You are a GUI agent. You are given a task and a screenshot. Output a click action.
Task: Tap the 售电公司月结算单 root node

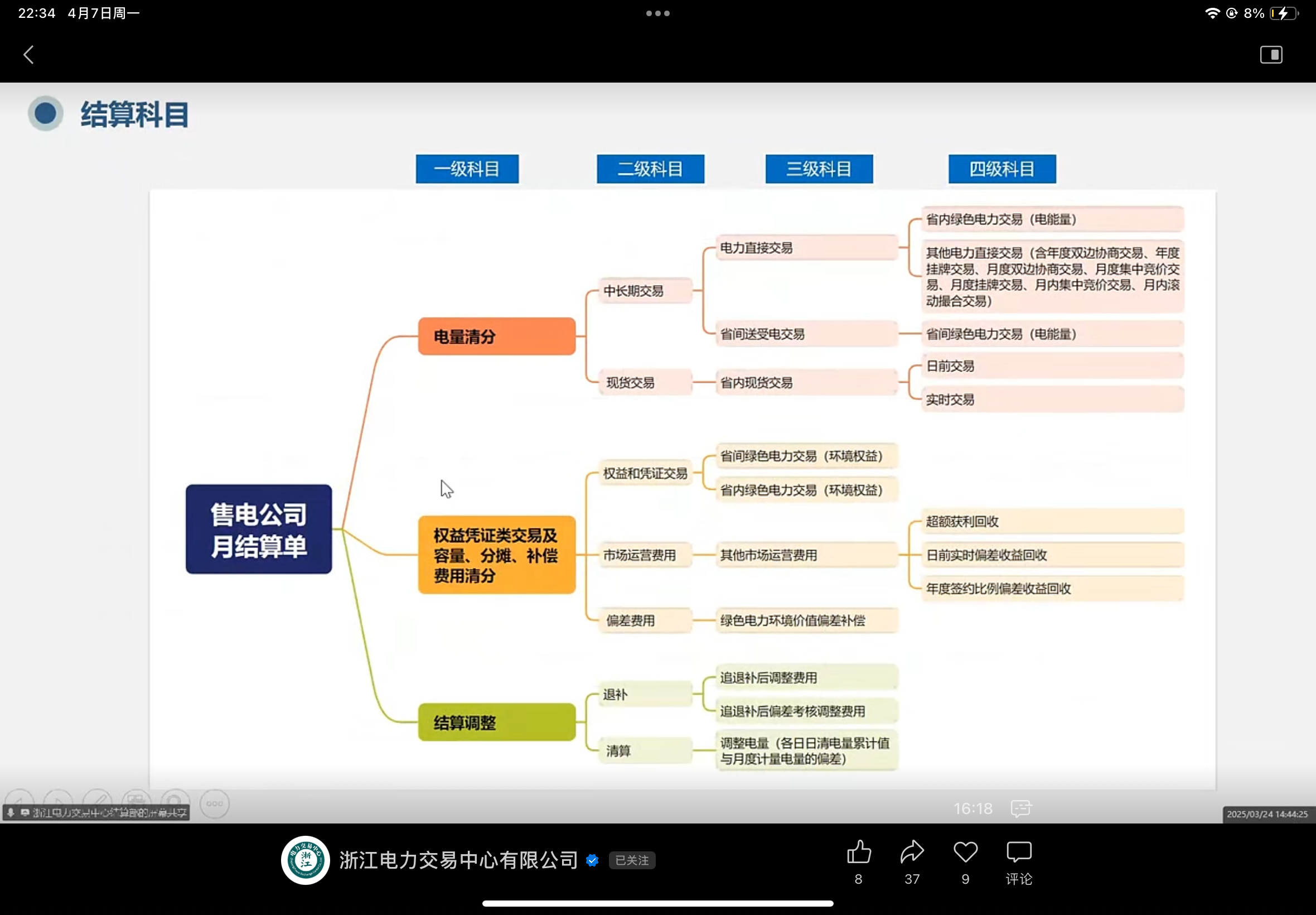[259, 529]
